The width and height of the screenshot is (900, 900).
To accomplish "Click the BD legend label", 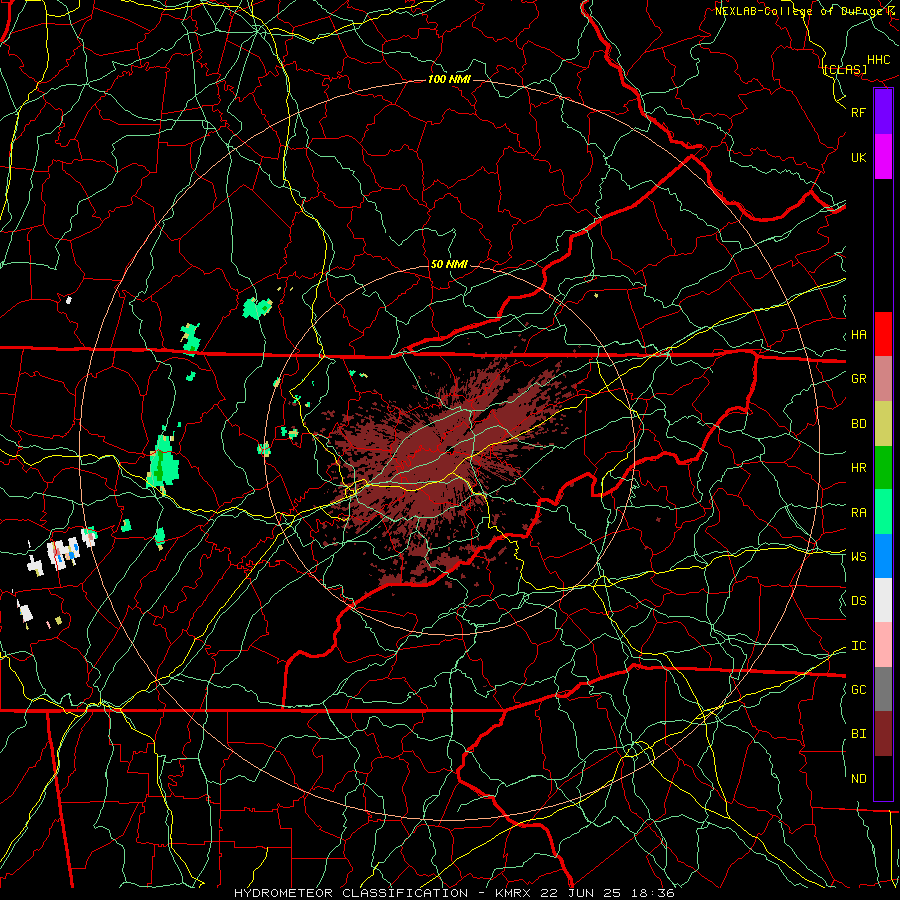I will pyautogui.click(x=859, y=424).
